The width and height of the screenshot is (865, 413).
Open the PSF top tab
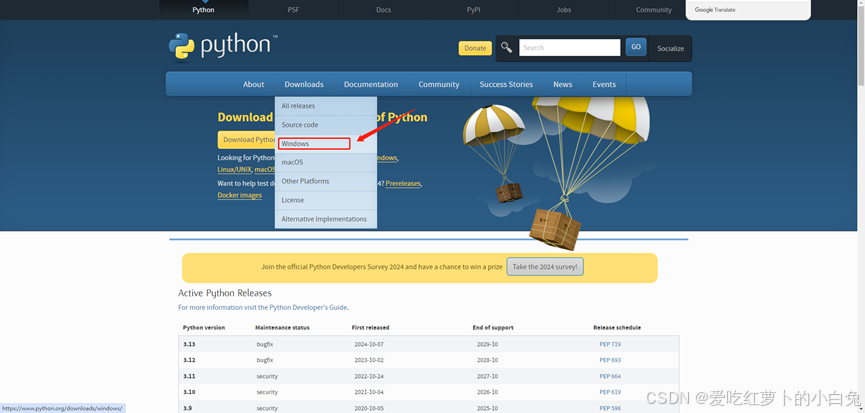(x=293, y=10)
